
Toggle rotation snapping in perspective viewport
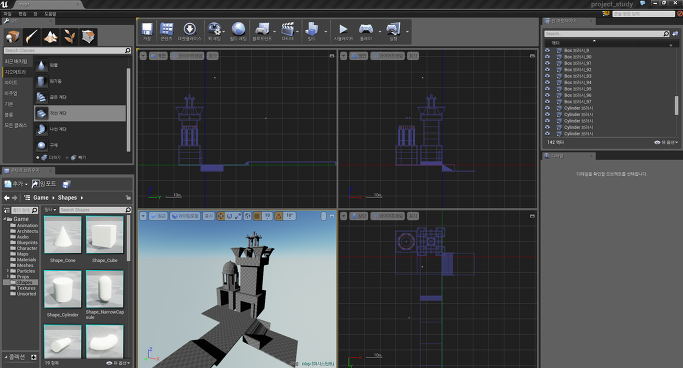278,216
